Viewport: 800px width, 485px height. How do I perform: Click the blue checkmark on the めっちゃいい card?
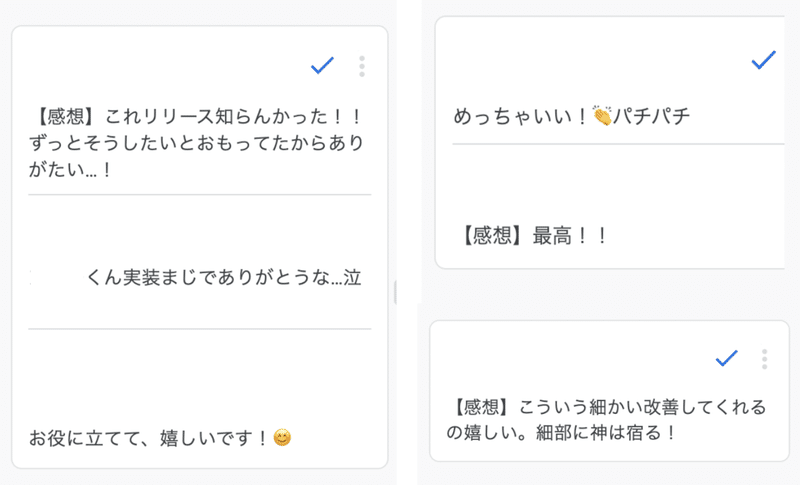click(x=764, y=60)
